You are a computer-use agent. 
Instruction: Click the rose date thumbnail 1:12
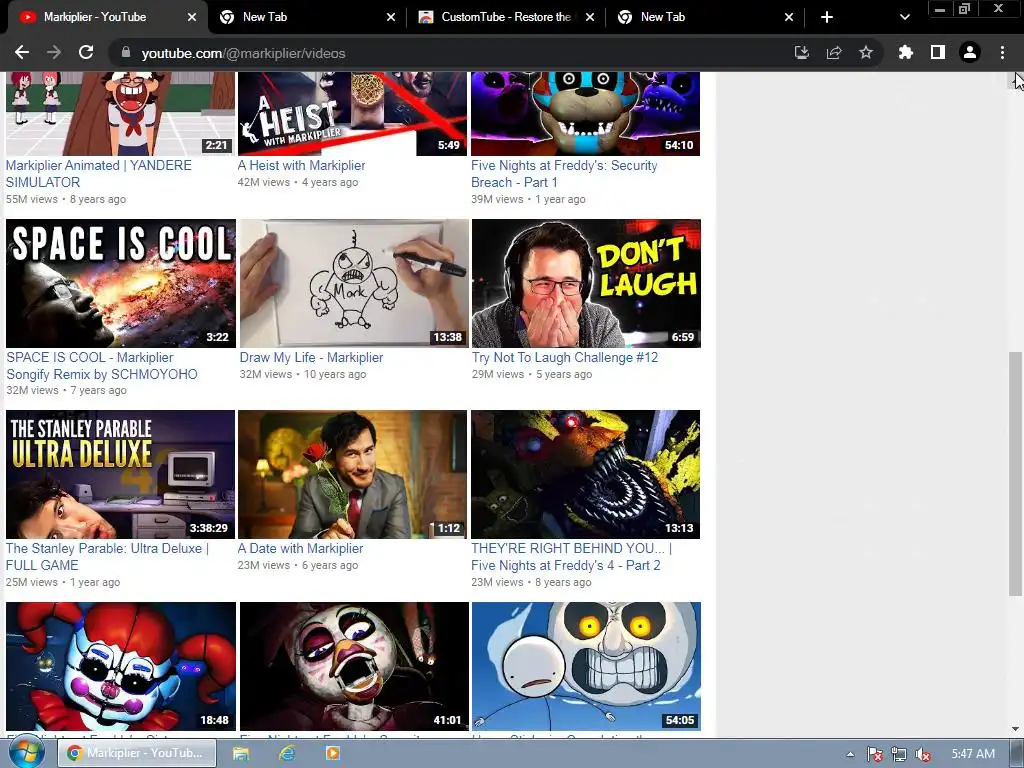[x=353, y=474]
